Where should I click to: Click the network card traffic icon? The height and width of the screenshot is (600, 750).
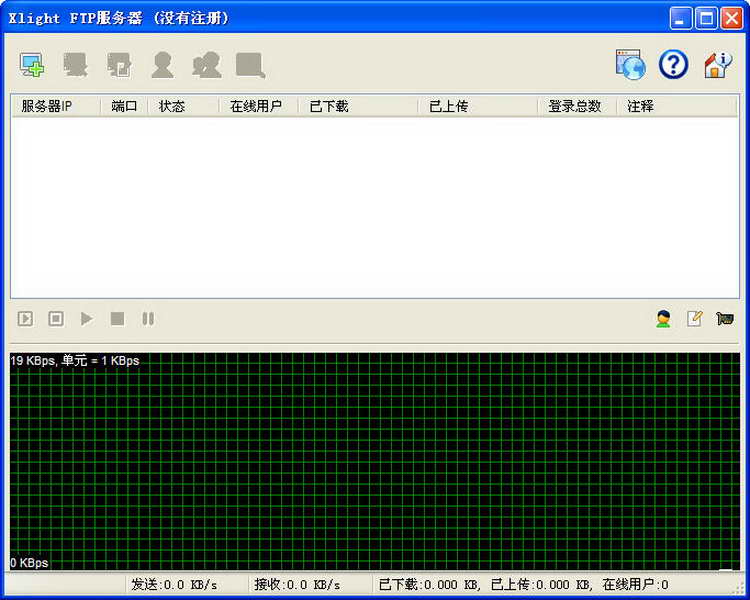coord(725,319)
